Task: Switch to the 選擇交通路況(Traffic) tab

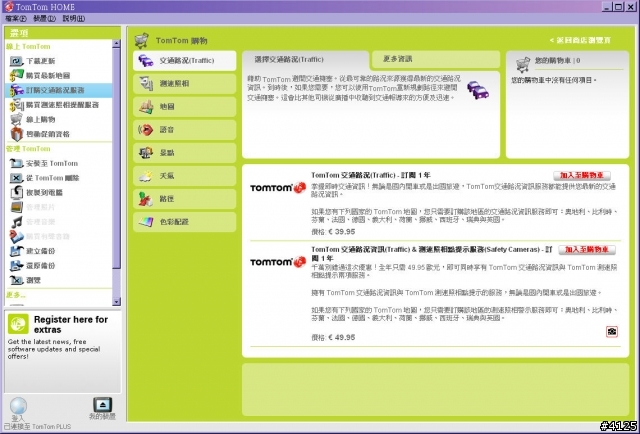Action: 305,60
